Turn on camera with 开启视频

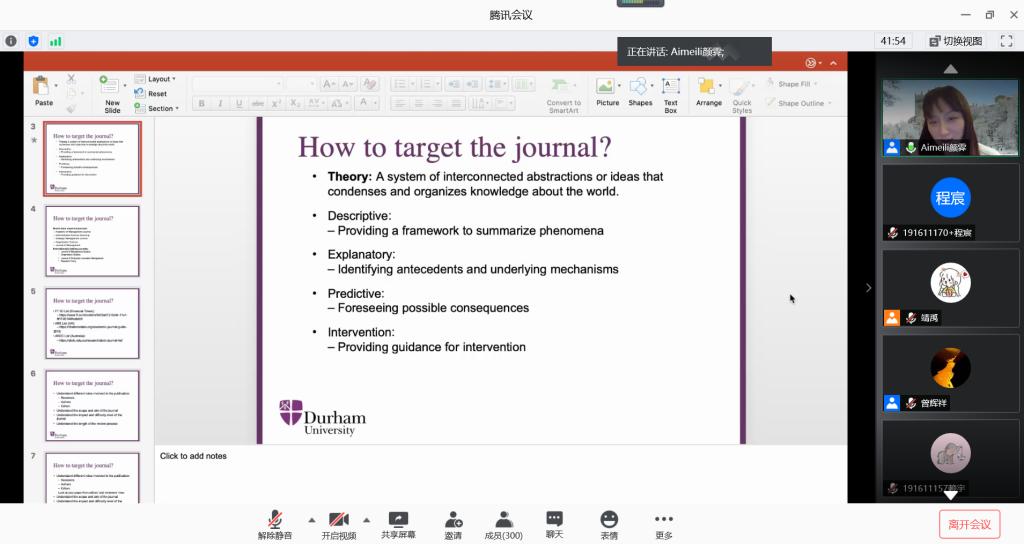(x=338, y=519)
